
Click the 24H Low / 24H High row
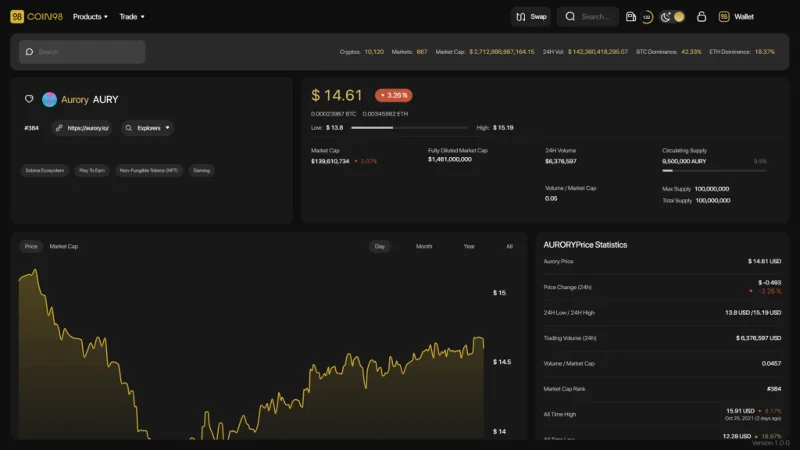tap(662, 313)
